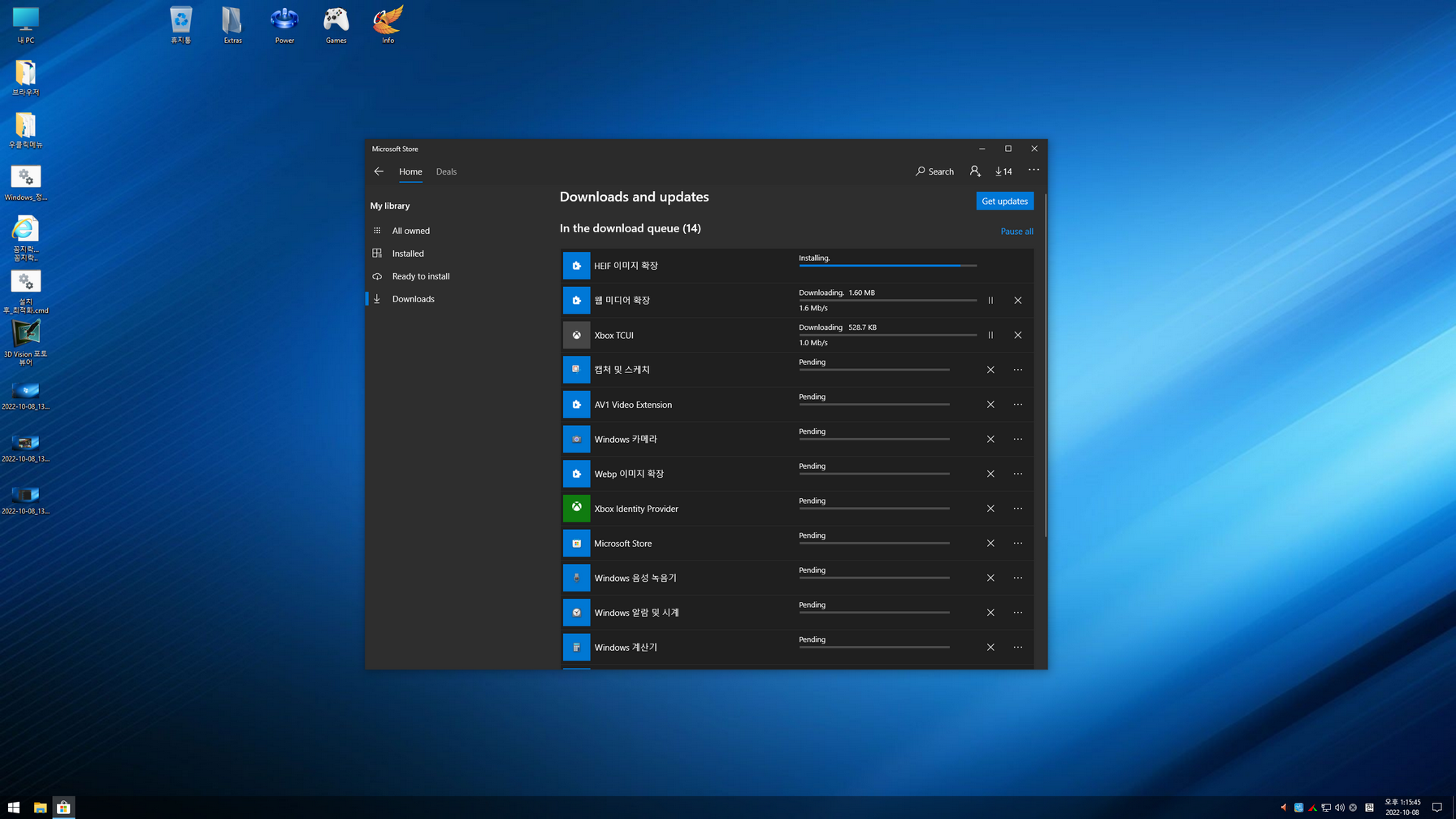Cancel the Windows 음성 녹음기 download
Screen dimensions: 1456x819
click(x=990, y=578)
